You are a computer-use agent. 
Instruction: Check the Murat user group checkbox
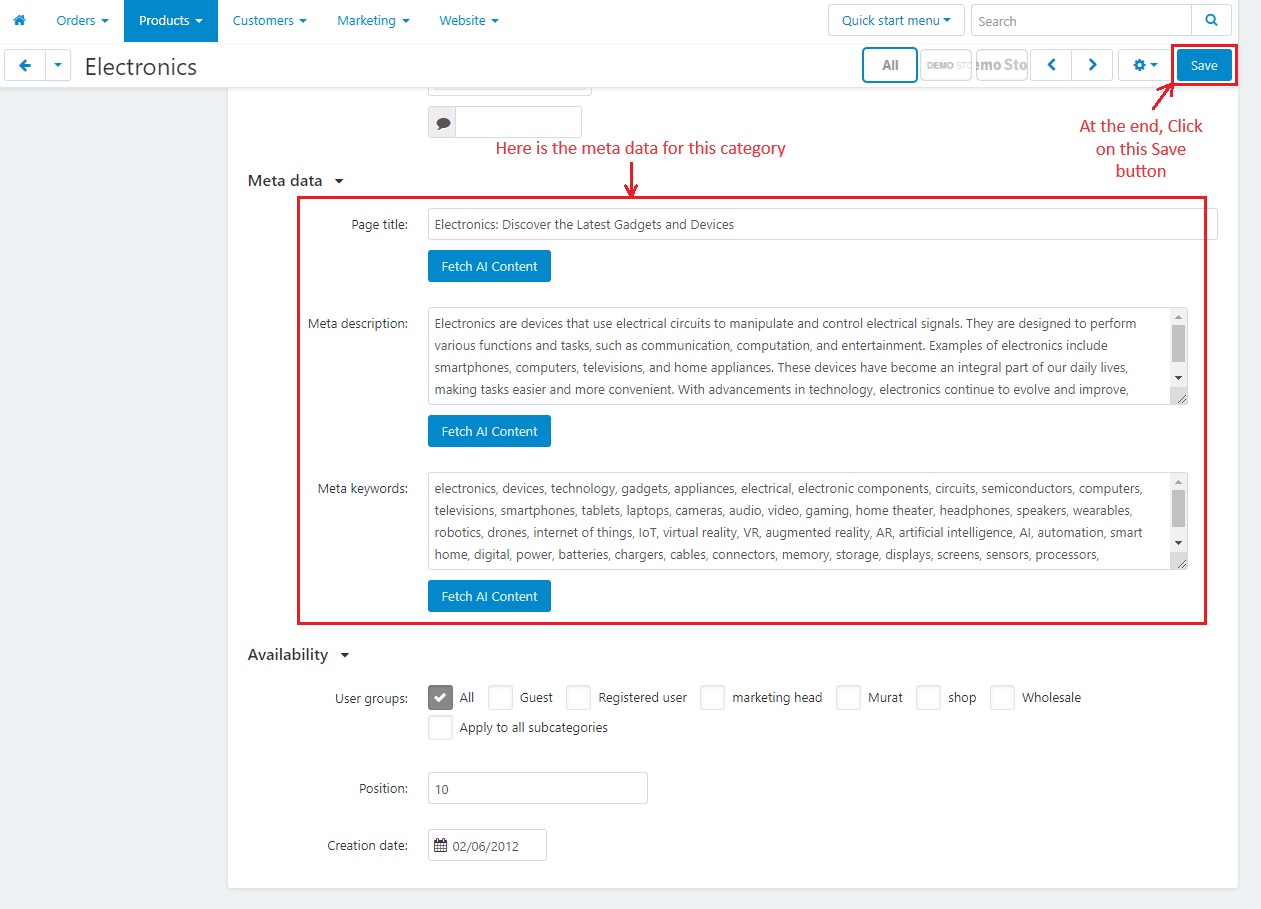848,697
